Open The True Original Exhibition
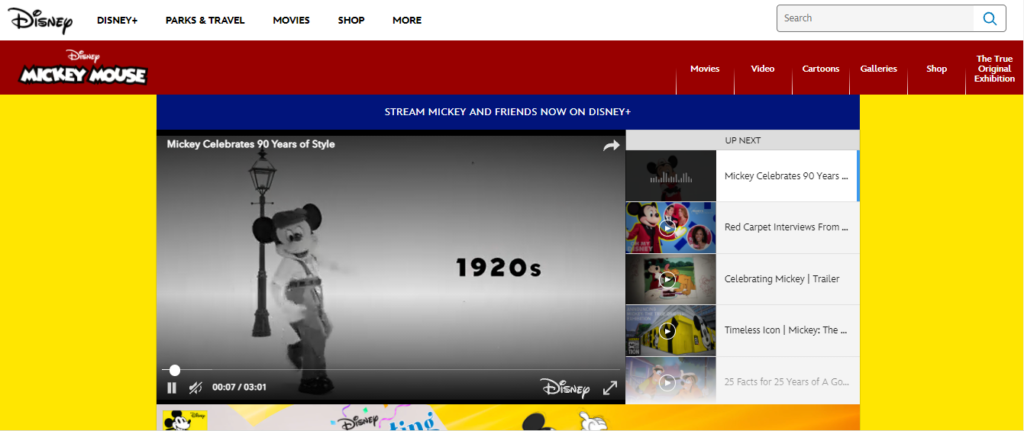Screen dimensions: 1024x431 (995, 69)
